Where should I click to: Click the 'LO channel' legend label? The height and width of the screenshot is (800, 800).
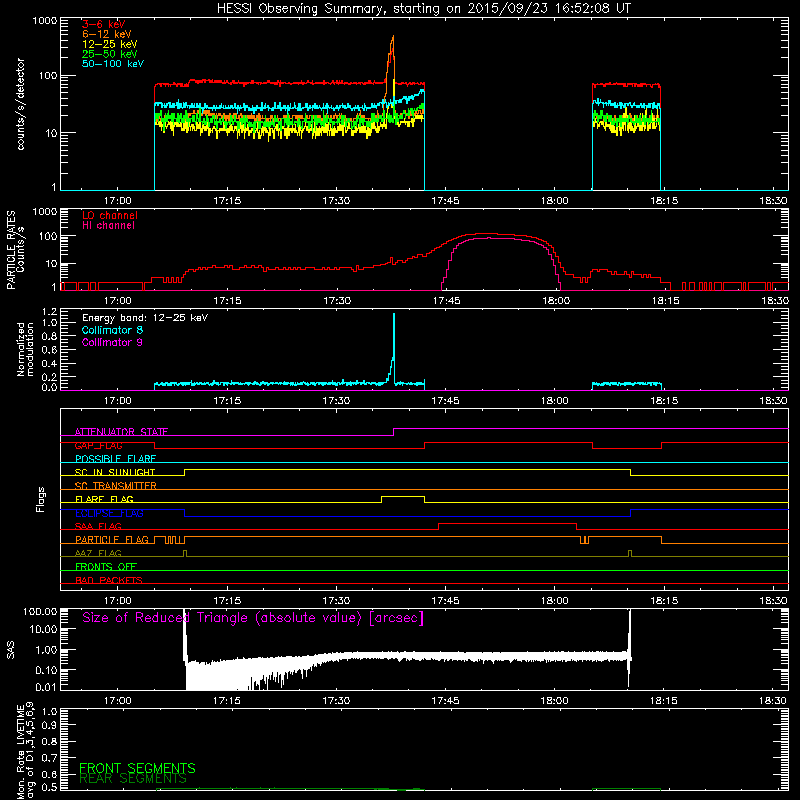coord(110,215)
